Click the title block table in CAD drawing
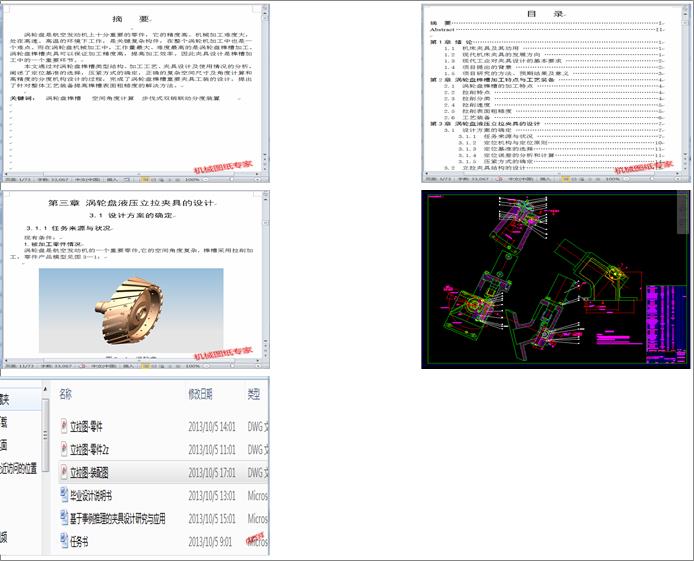The width and height of the screenshot is (694, 561). [665, 324]
